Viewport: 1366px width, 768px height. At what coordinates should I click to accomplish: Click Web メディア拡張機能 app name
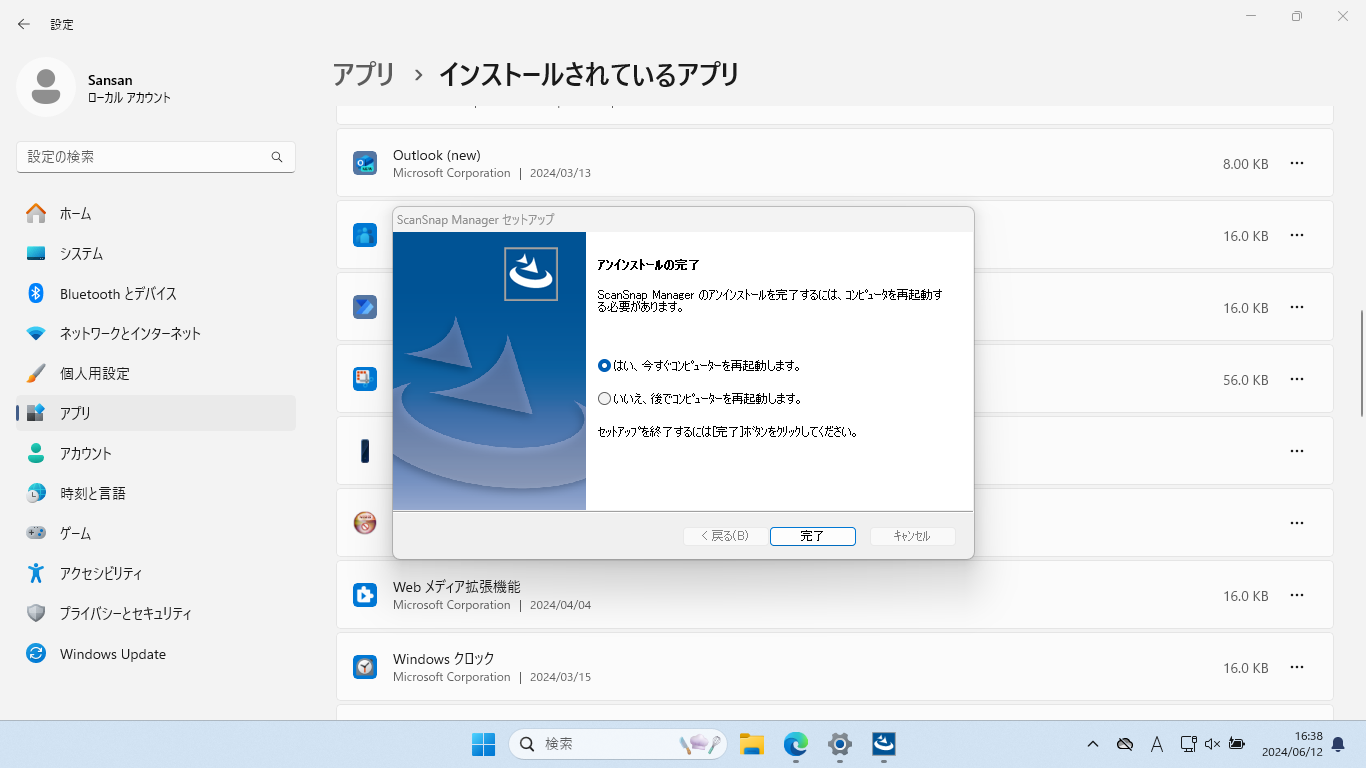pos(457,587)
